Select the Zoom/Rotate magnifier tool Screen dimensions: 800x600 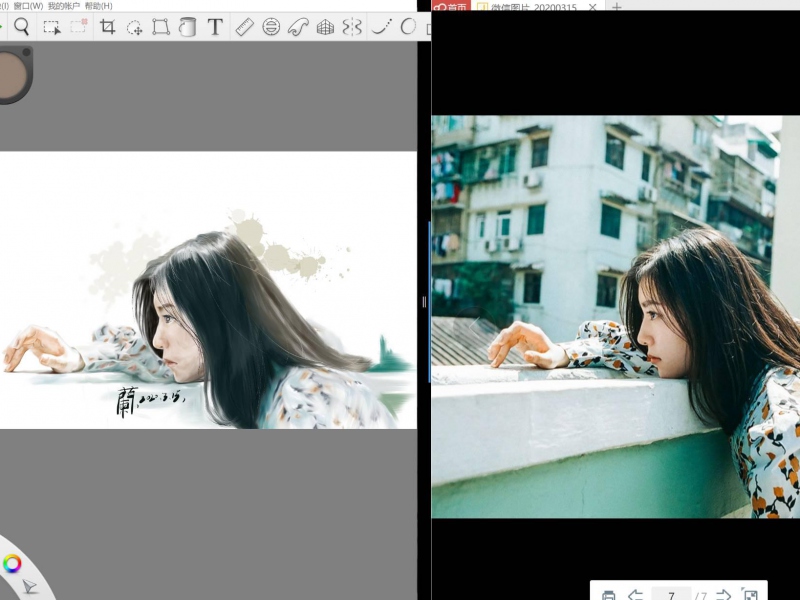pos(21,27)
